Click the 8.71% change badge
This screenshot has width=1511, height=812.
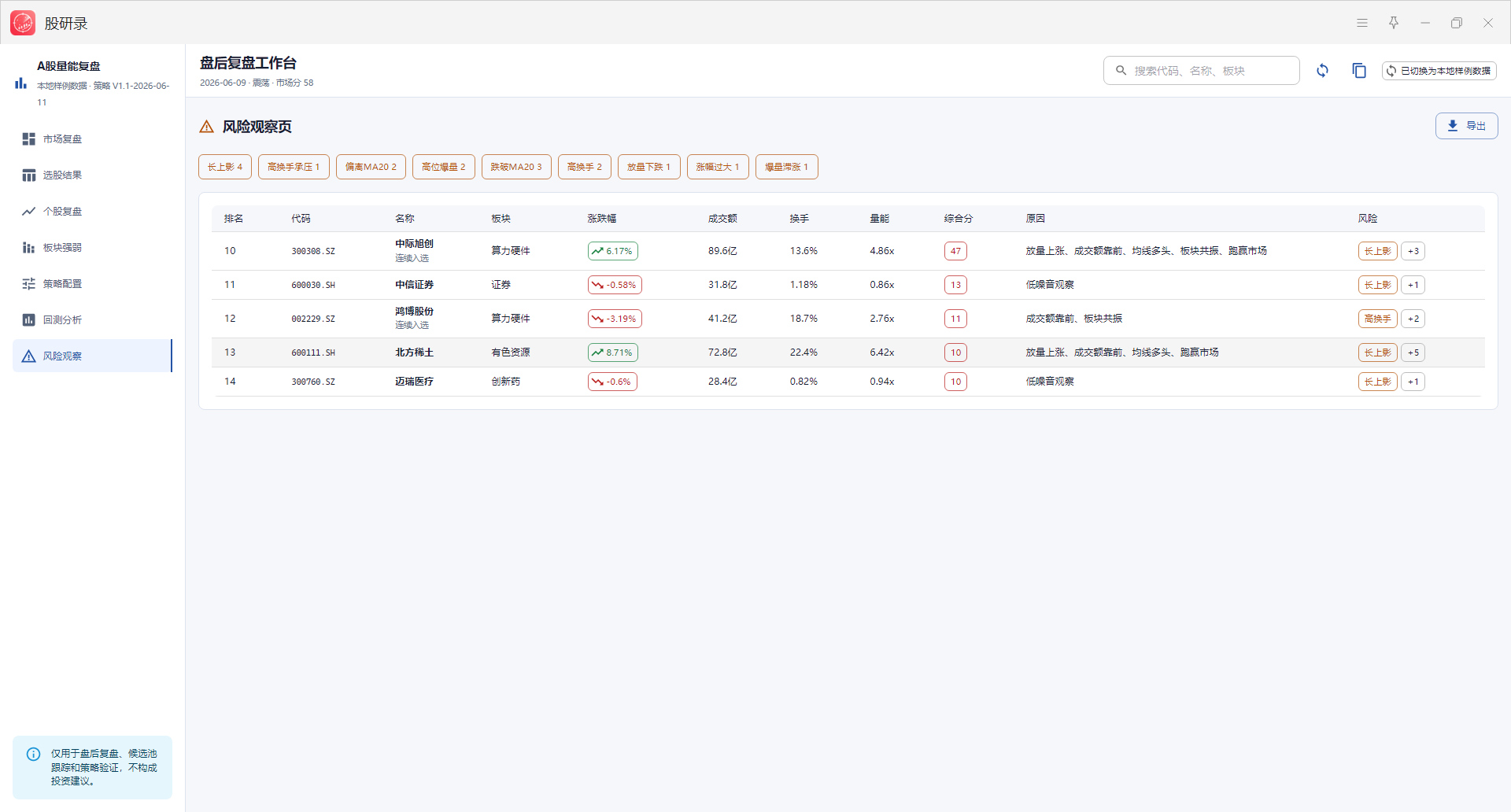(x=613, y=352)
